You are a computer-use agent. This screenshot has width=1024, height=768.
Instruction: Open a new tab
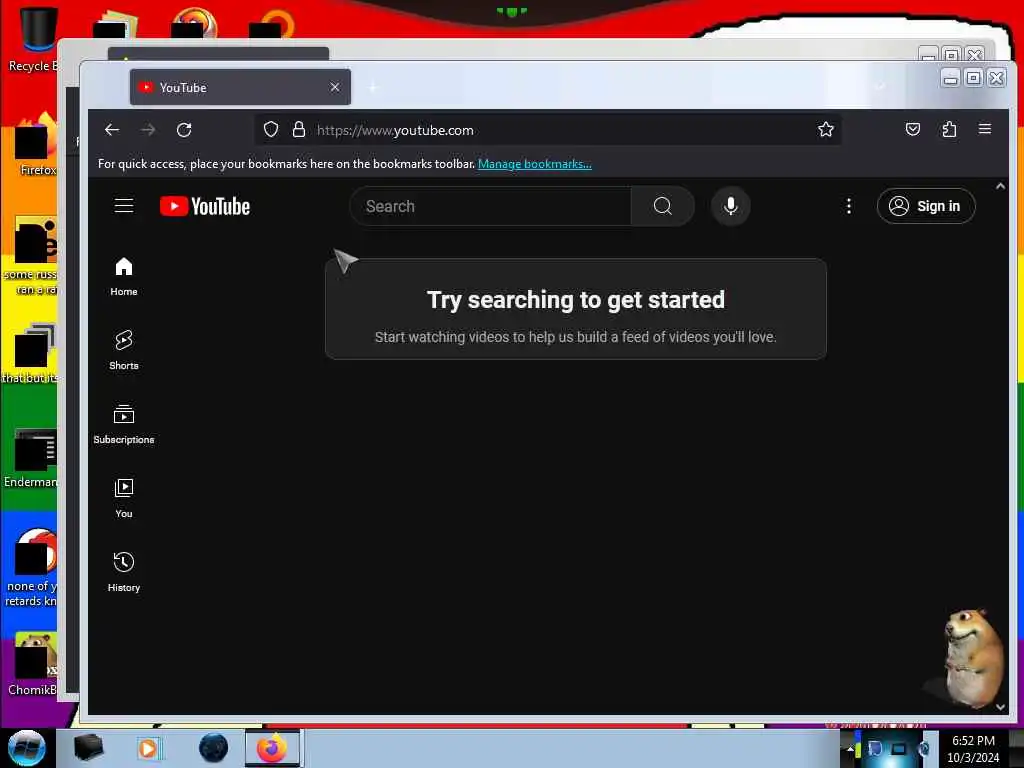coord(373,87)
